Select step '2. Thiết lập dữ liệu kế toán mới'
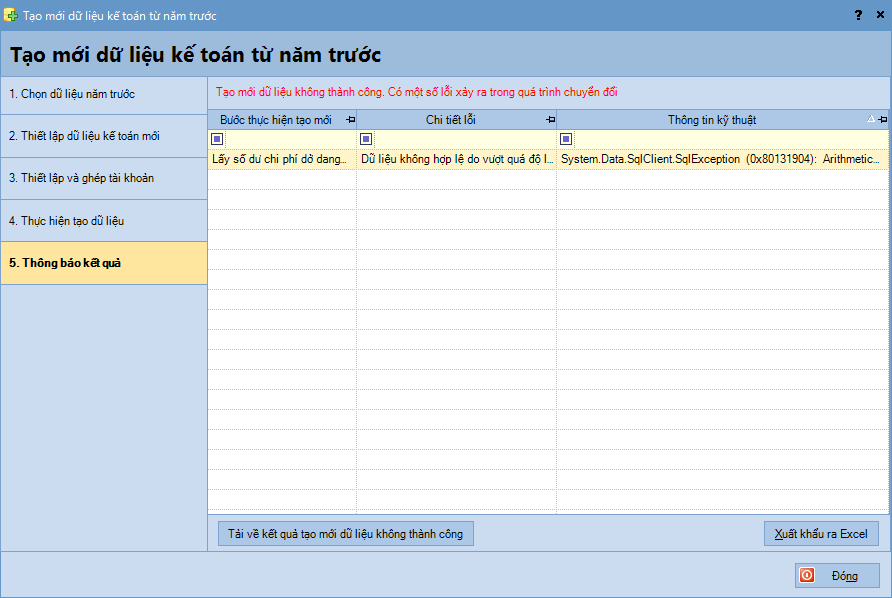The image size is (892, 598). click(104, 136)
